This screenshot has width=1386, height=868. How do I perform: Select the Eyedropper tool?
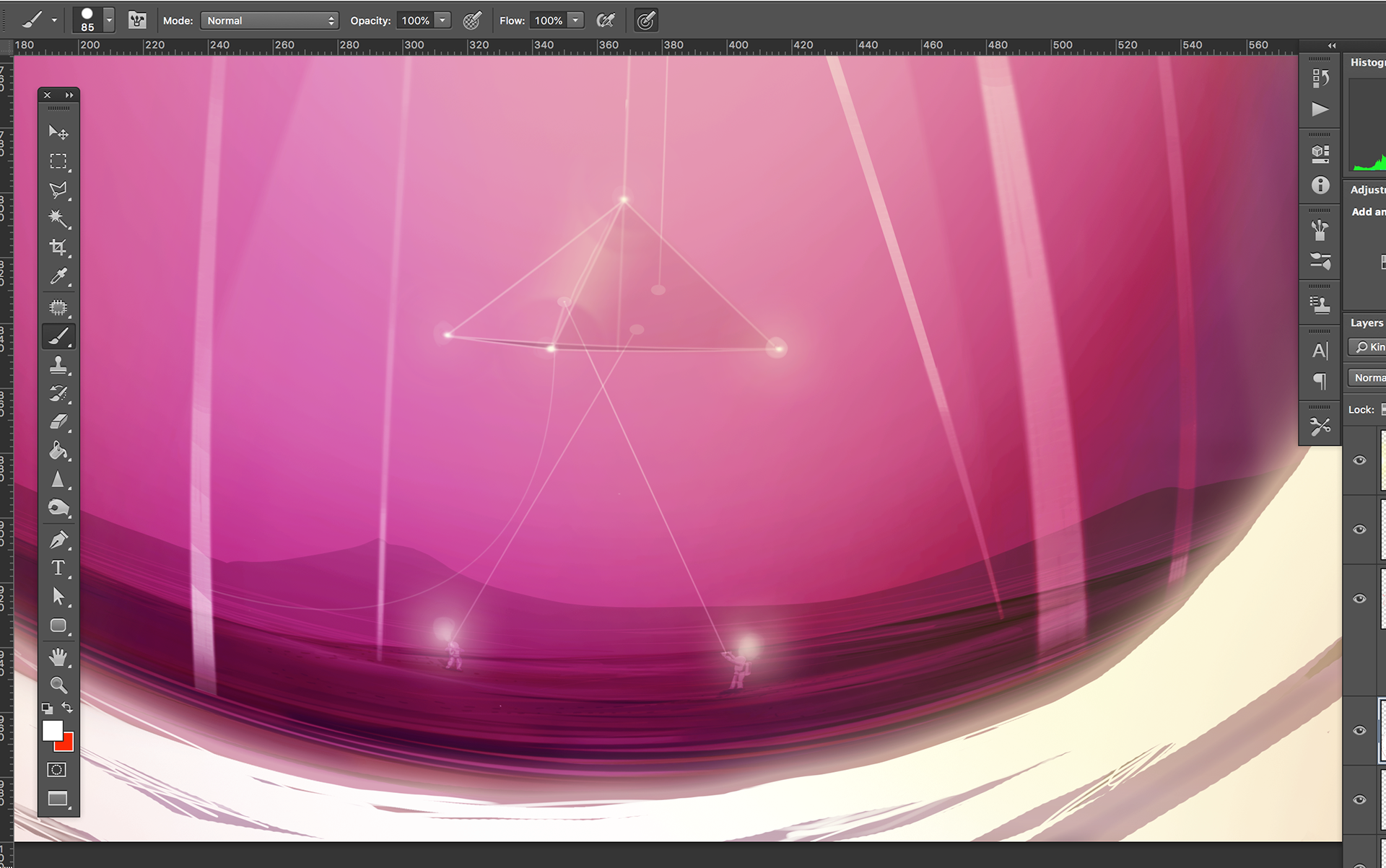tap(58, 276)
